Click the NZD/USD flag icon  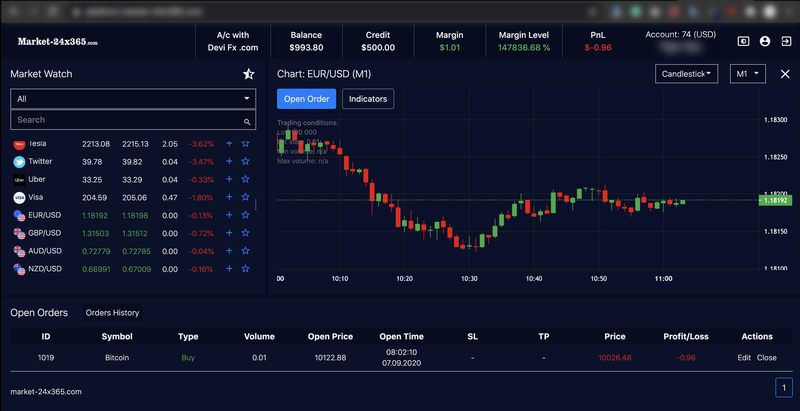coord(19,269)
